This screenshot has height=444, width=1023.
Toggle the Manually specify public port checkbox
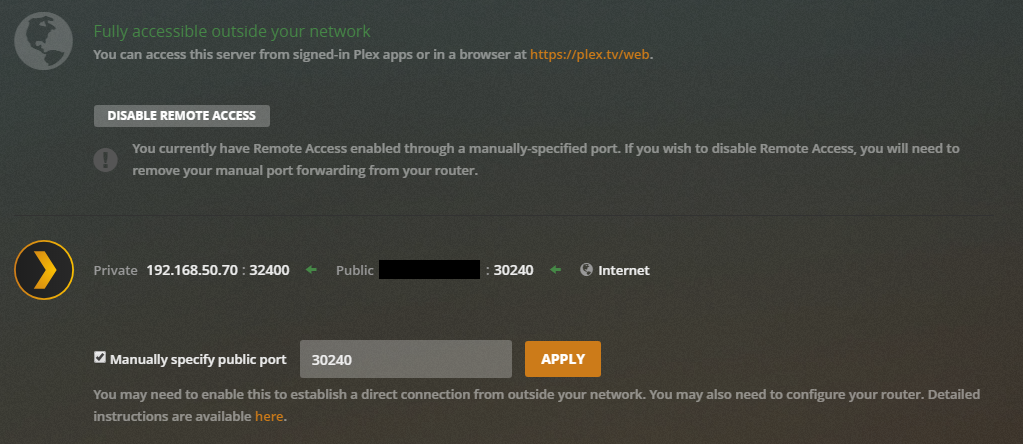tap(100, 357)
